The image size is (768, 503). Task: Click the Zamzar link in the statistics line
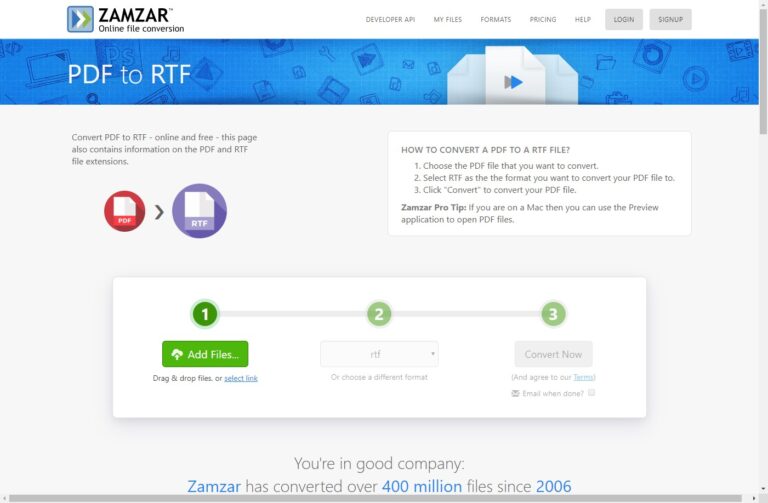[x=214, y=486]
